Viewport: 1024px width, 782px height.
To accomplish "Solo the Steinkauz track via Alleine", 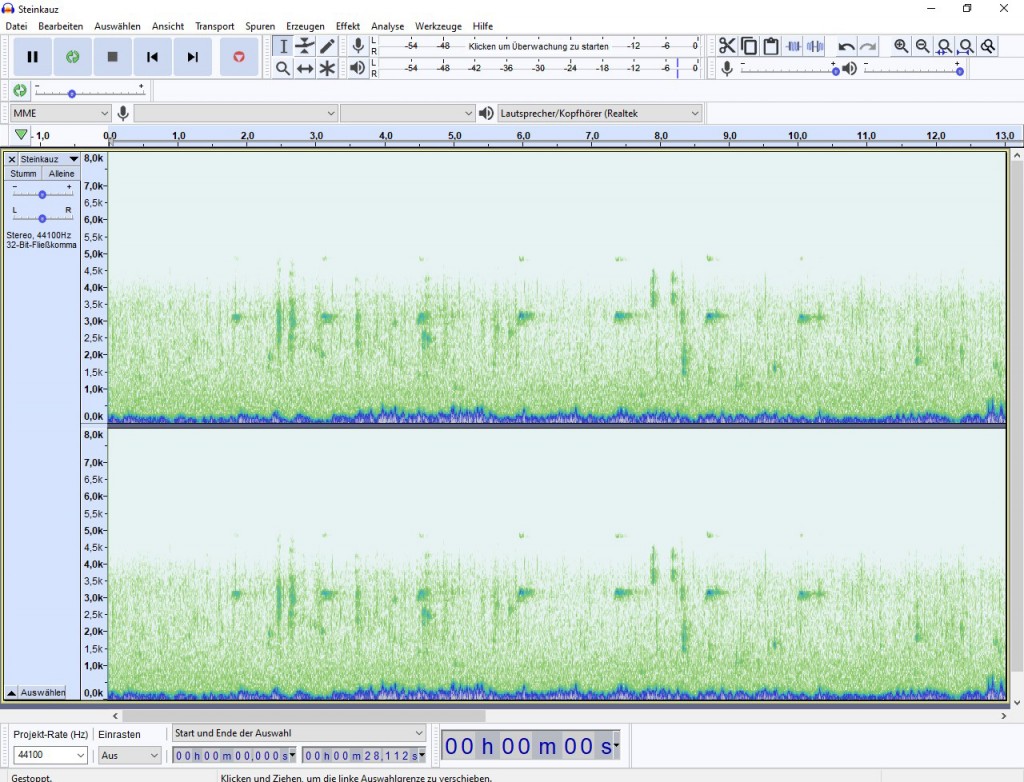I will [x=61, y=173].
